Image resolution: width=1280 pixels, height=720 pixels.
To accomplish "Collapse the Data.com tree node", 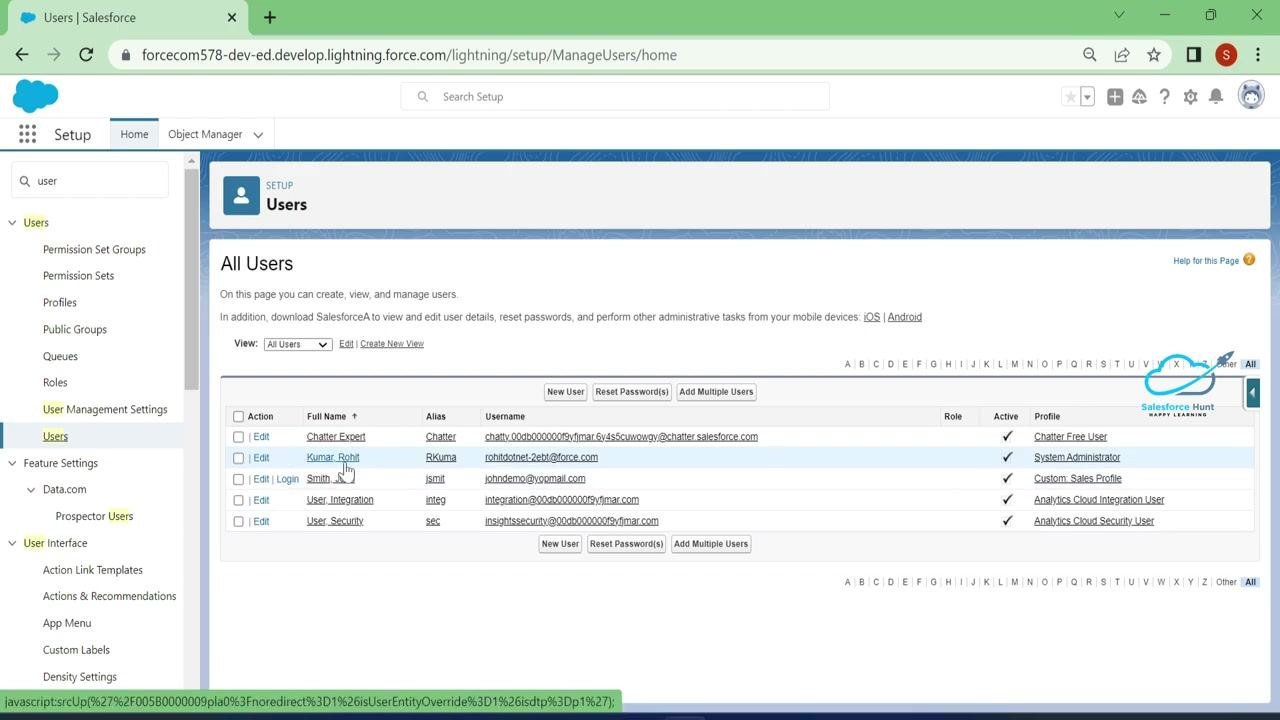I will coord(32,490).
